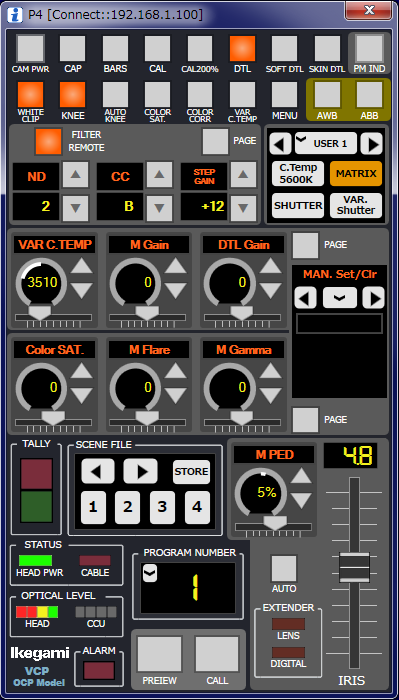This screenshot has width=399, height=700.
Task: Click the ND filter up arrow
Action: click(x=75, y=175)
